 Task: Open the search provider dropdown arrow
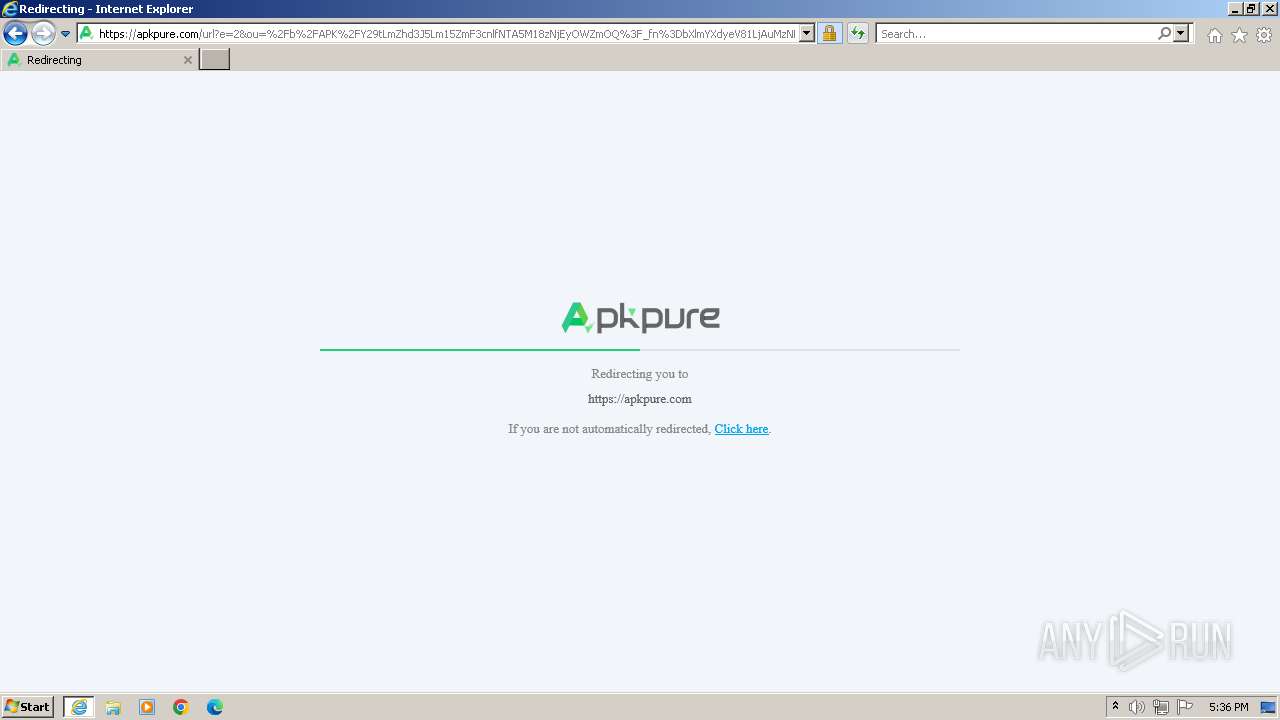(x=1181, y=34)
